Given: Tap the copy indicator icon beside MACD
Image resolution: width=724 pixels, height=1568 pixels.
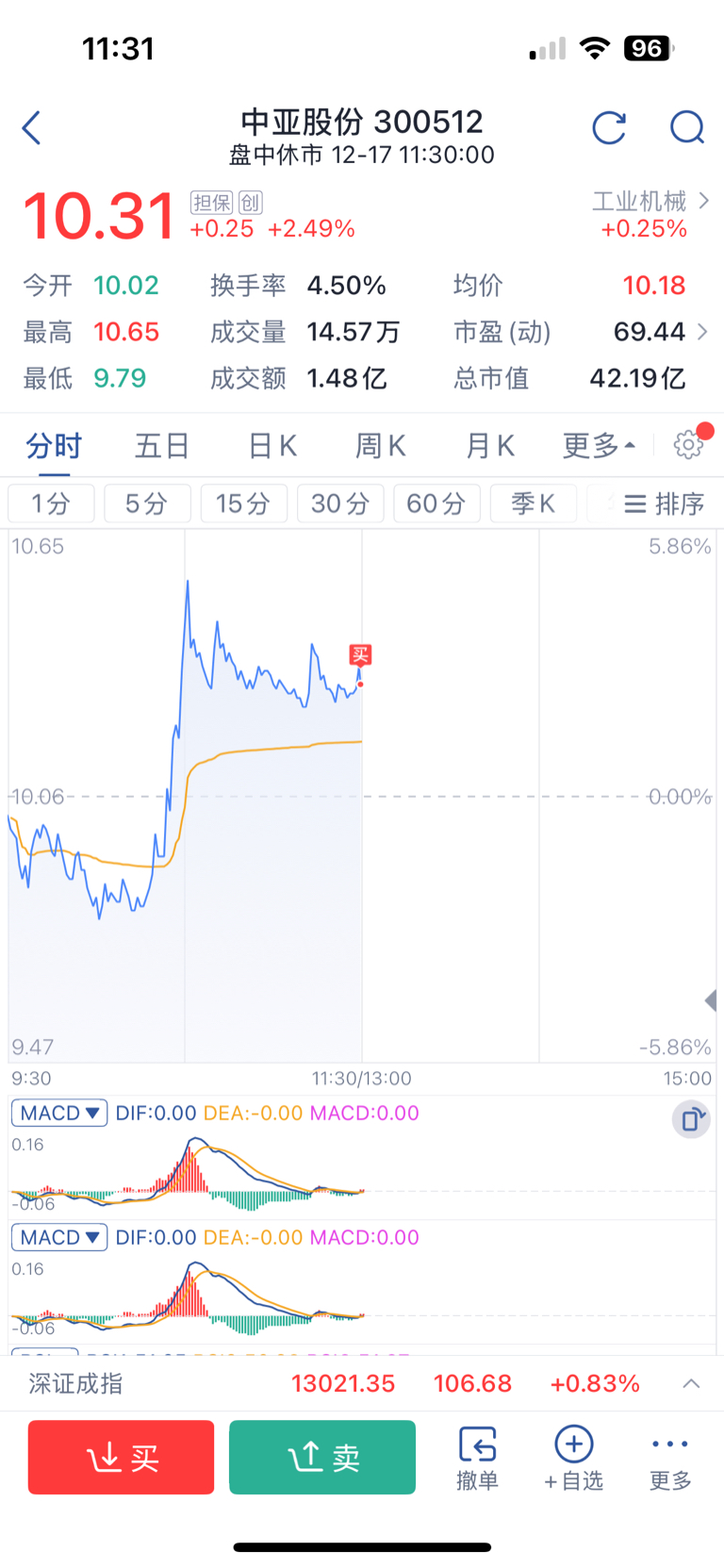Looking at the screenshot, I should tap(691, 1120).
